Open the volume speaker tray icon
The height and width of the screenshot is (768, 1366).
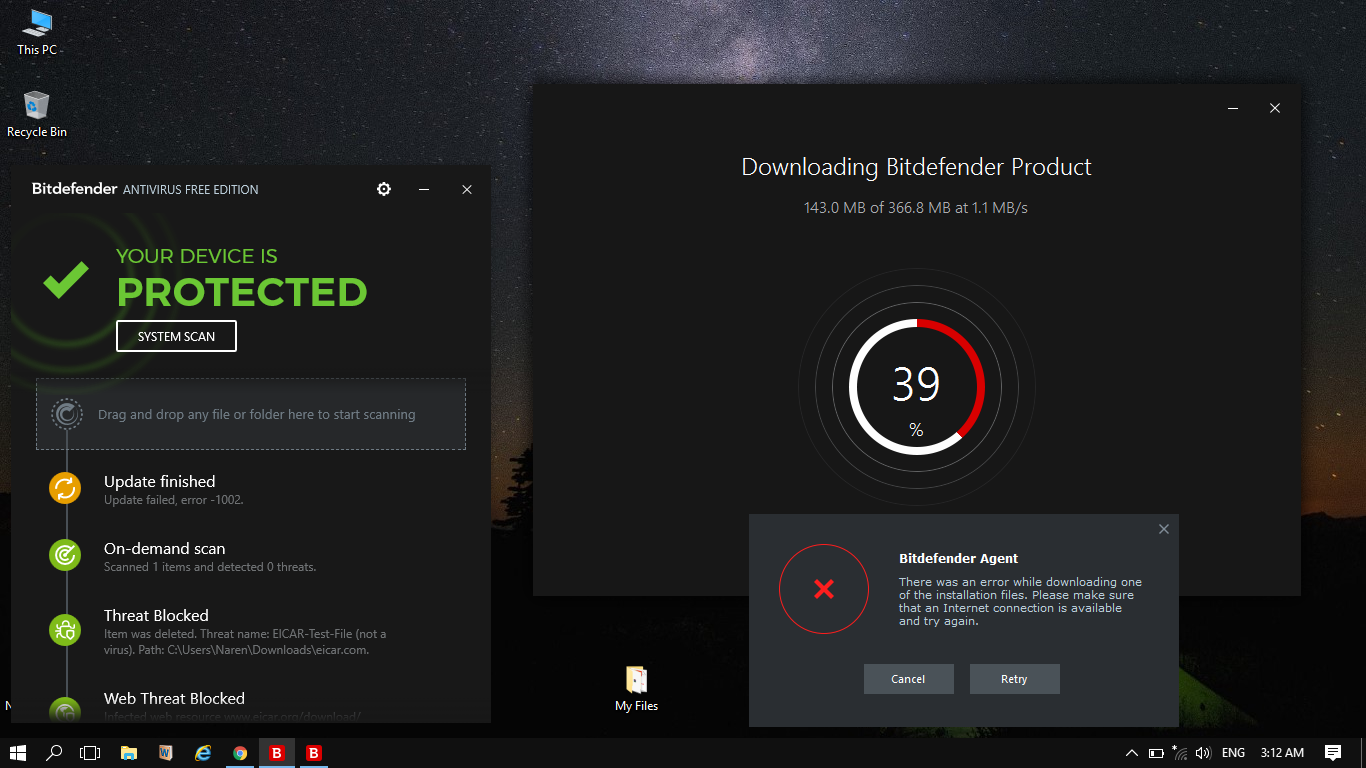click(x=1203, y=753)
